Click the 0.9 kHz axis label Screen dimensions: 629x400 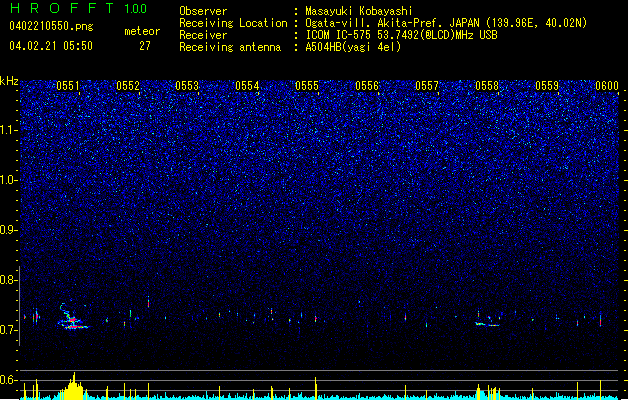[x=9, y=230]
